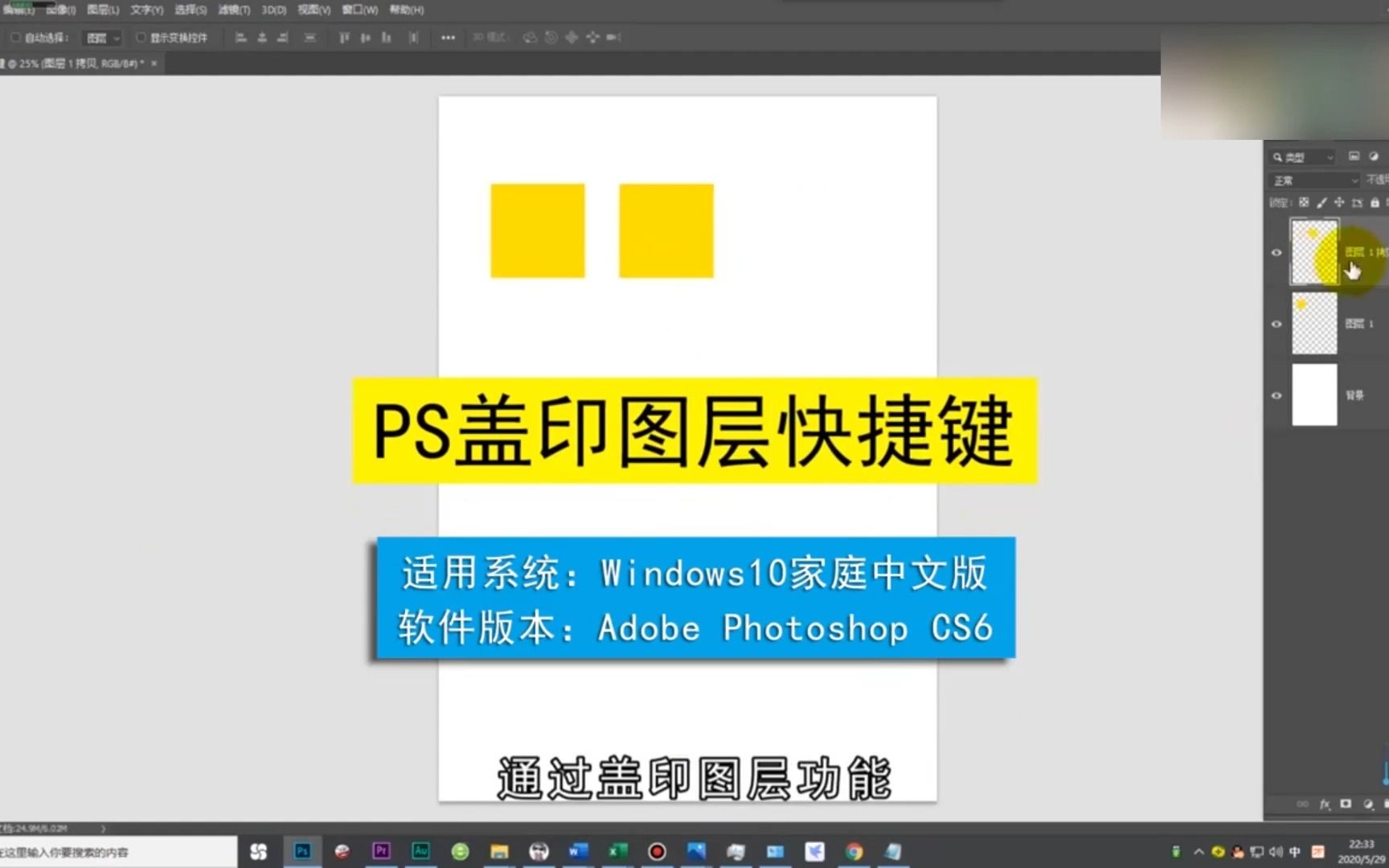
Task: Open the auto-select 图层 target dropdown
Action: pyautogui.click(x=102, y=38)
